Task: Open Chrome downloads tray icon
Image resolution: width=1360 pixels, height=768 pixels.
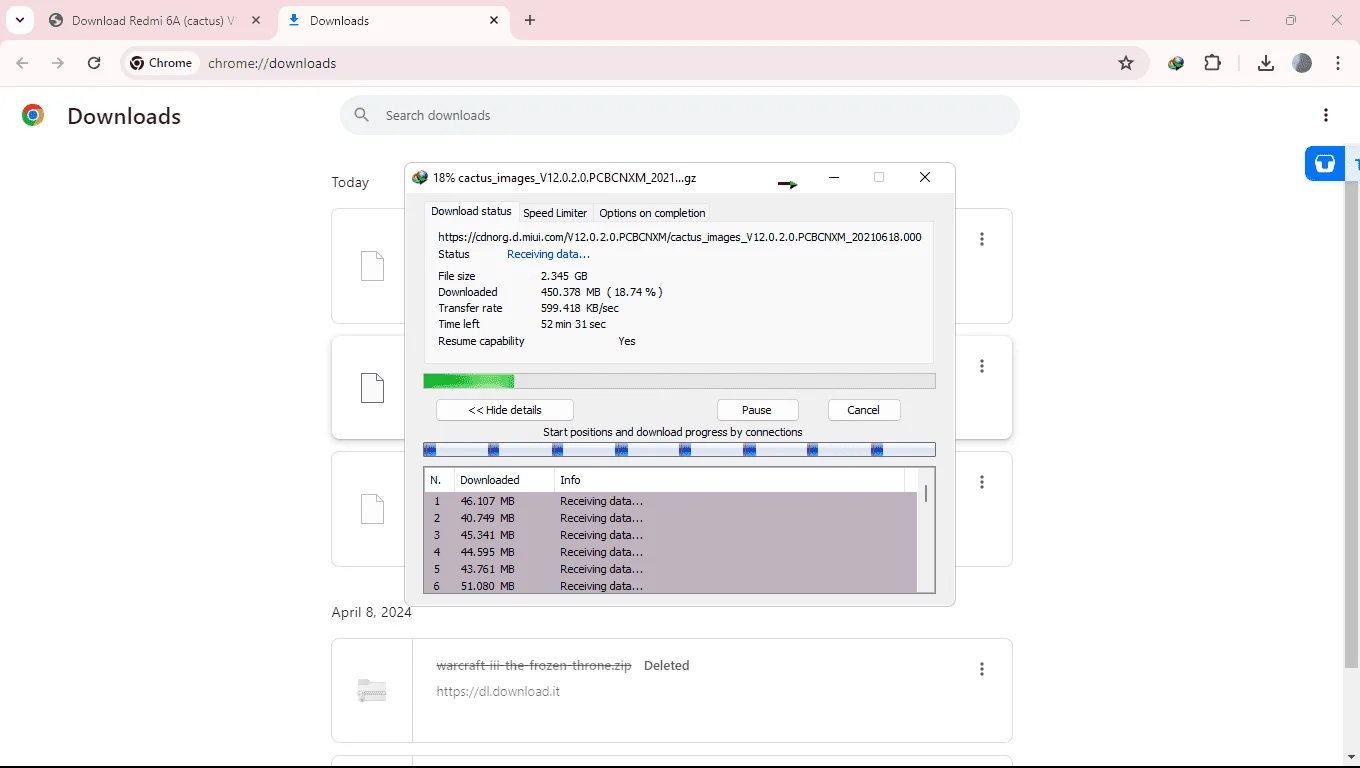Action: pyautogui.click(x=1266, y=63)
